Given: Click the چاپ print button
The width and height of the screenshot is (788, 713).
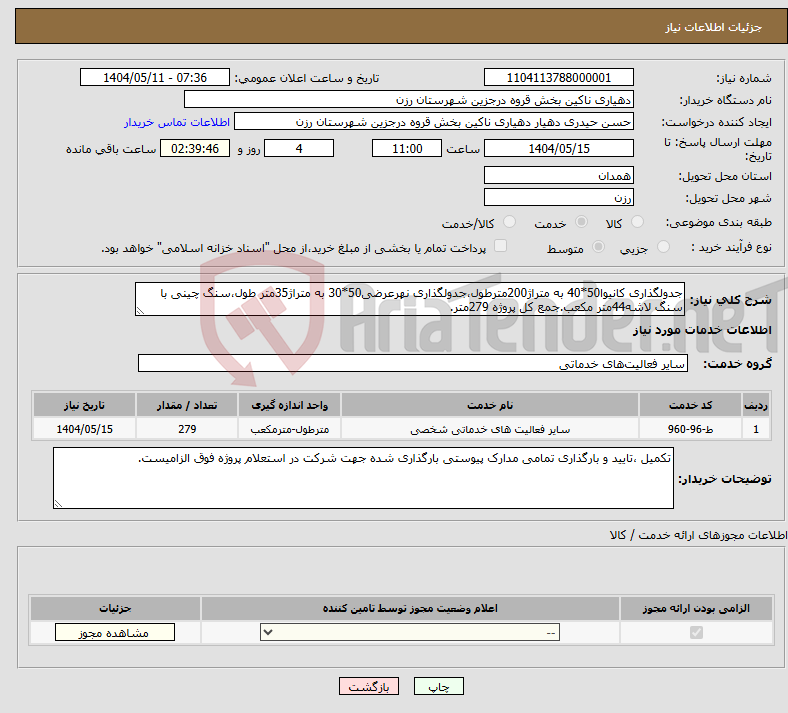Looking at the screenshot, I should point(439,686).
